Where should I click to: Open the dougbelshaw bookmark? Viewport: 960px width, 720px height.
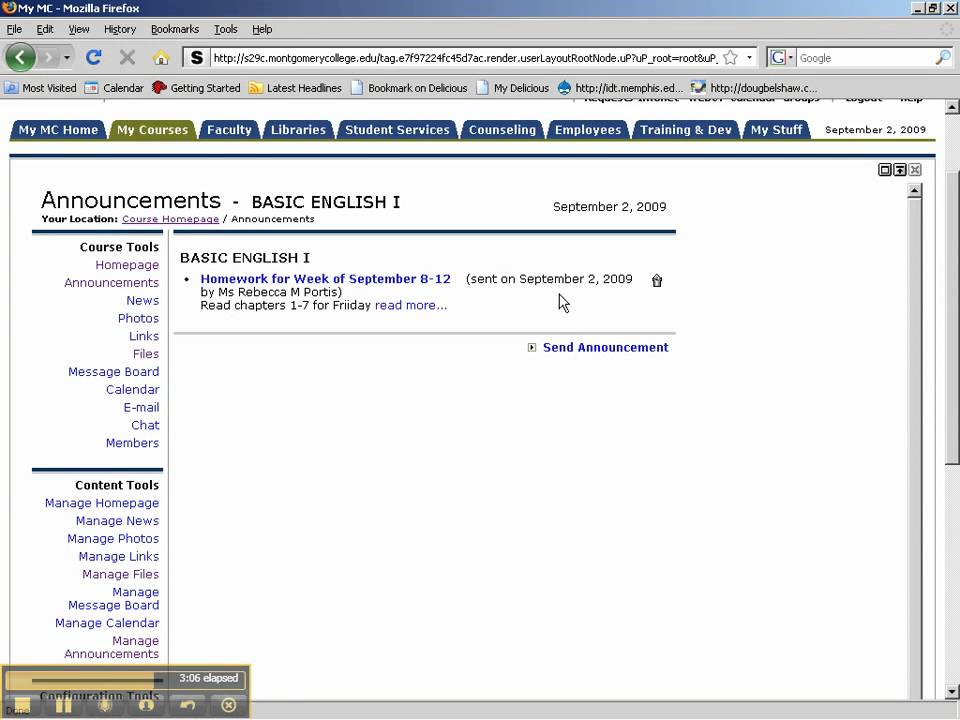pos(754,88)
